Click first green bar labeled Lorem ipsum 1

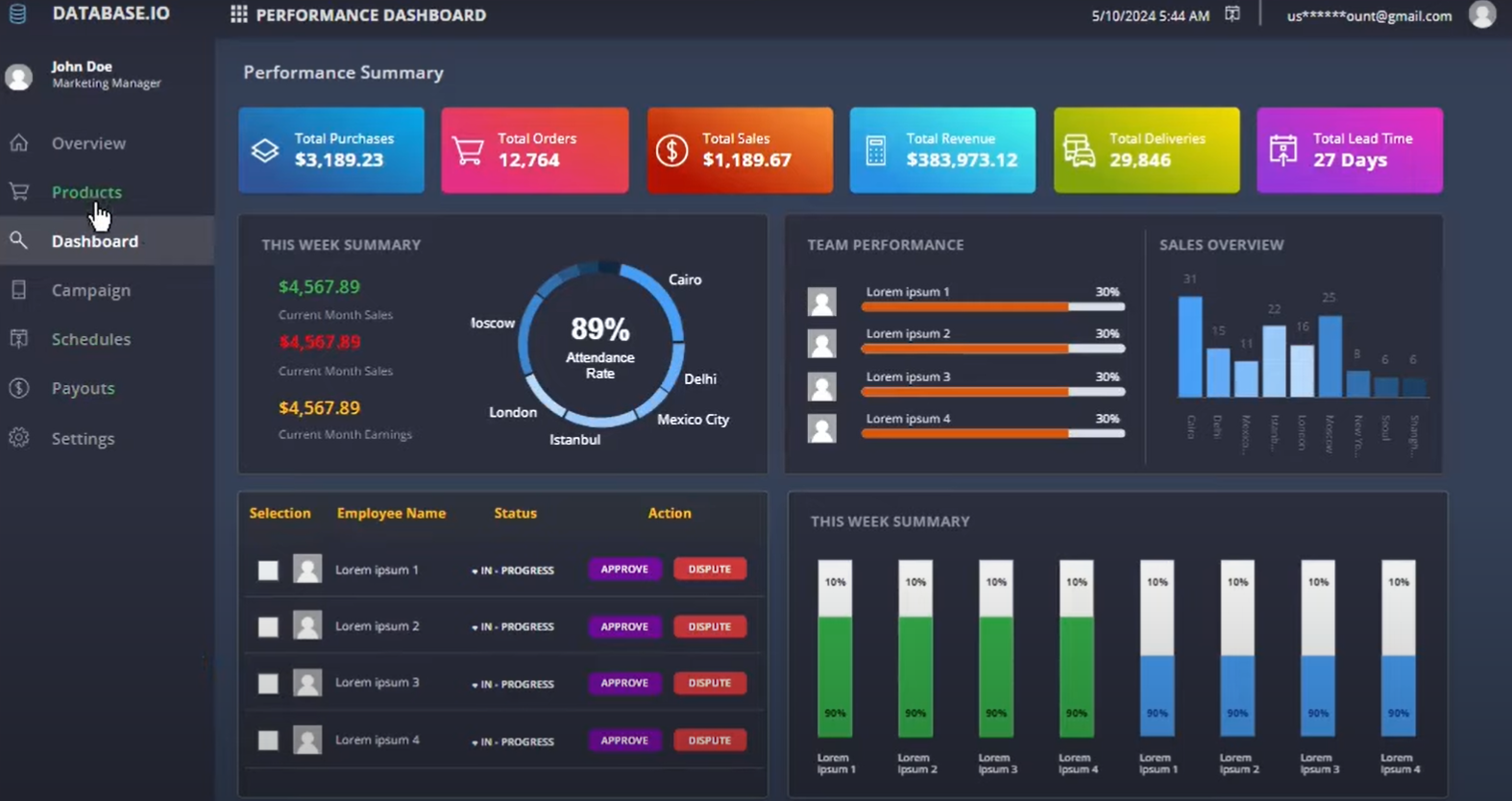[836, 677]
